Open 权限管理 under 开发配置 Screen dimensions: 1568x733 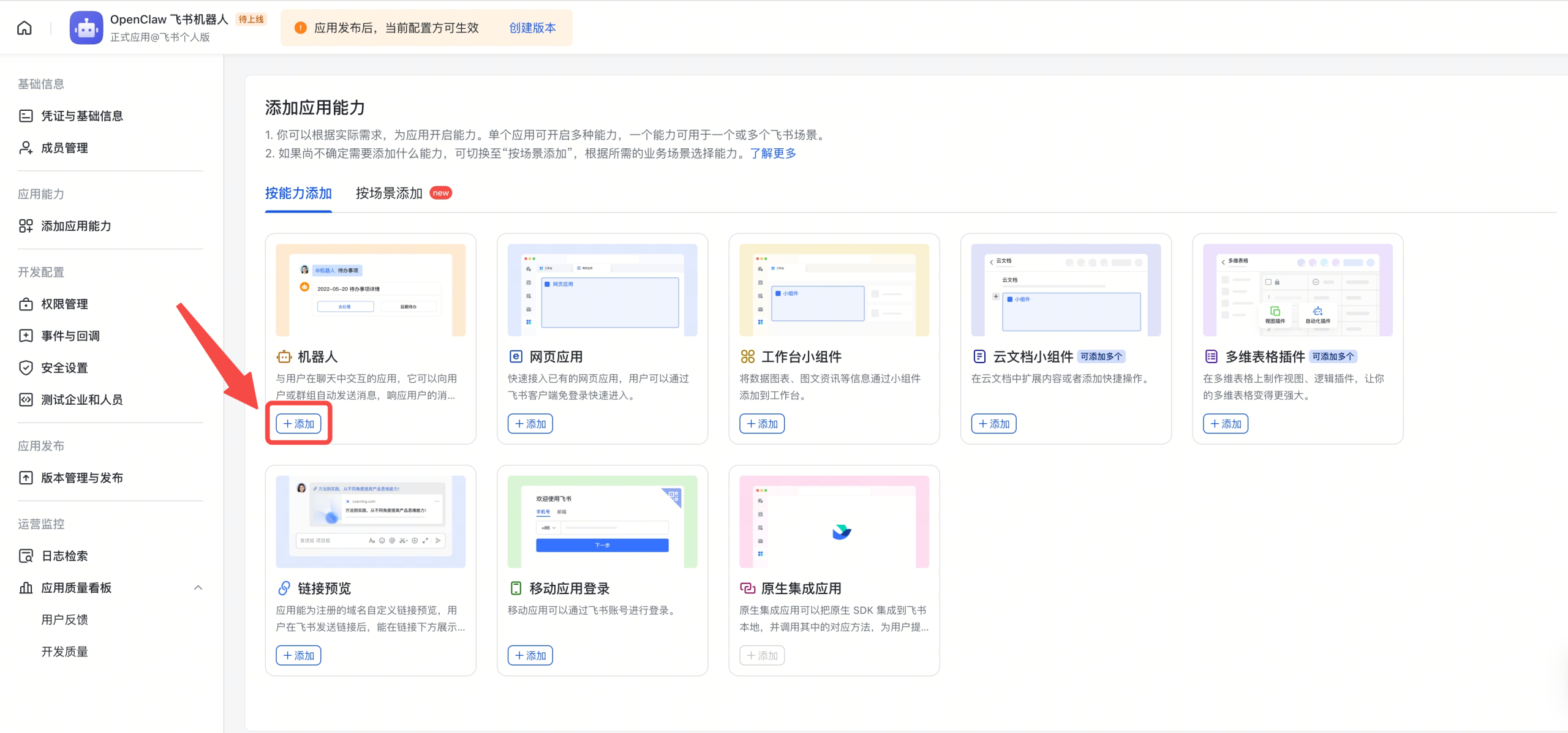64,304
